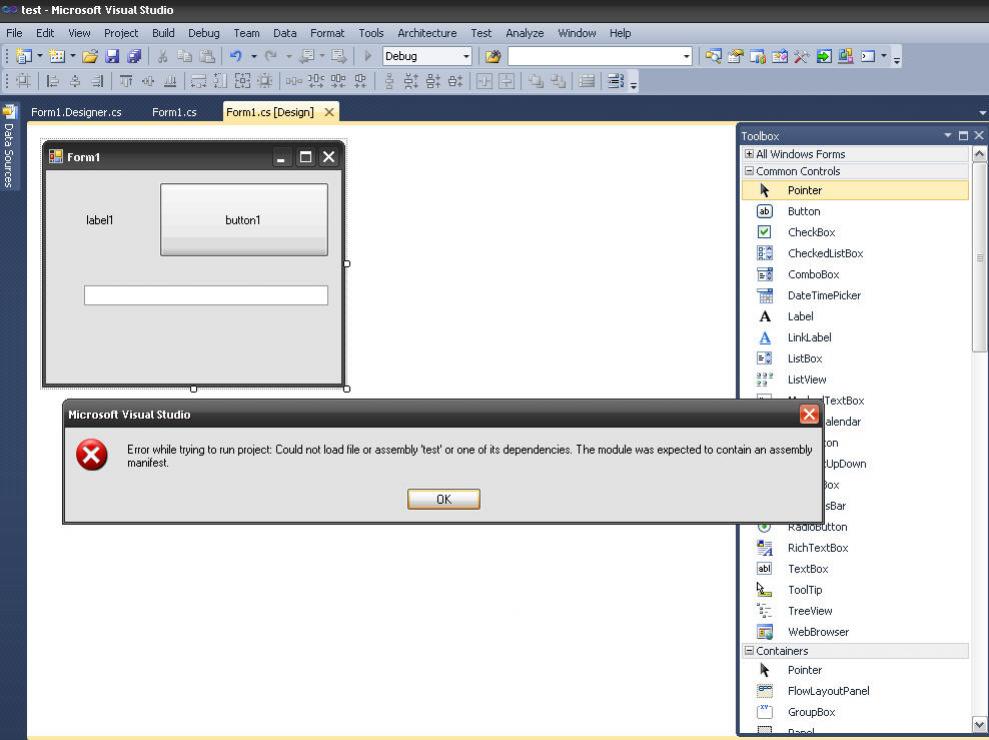Click the Make Same Width icon
Viewport: 989px width, 740px height.
pyautogui.click(x=199, y=81)
